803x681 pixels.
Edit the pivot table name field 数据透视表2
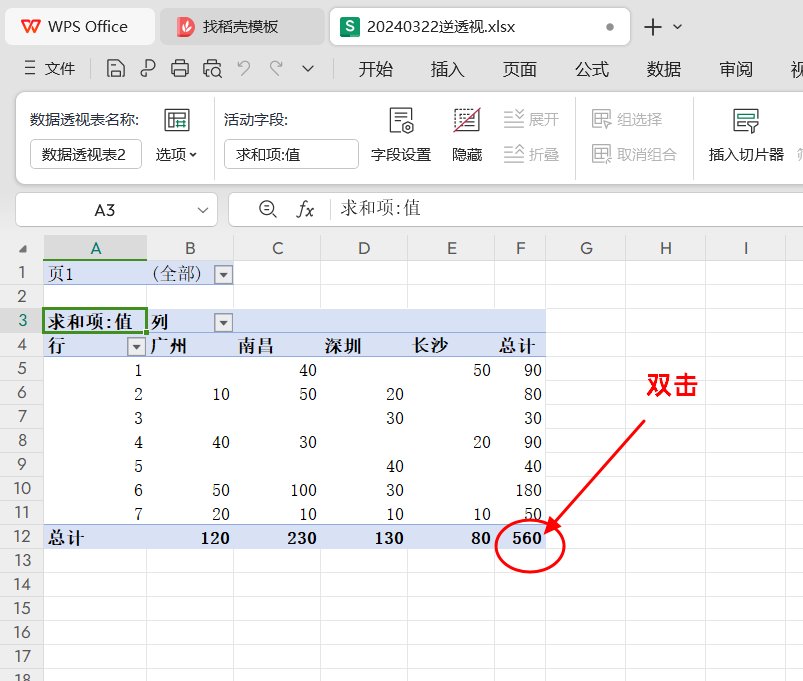coord(86,154)
